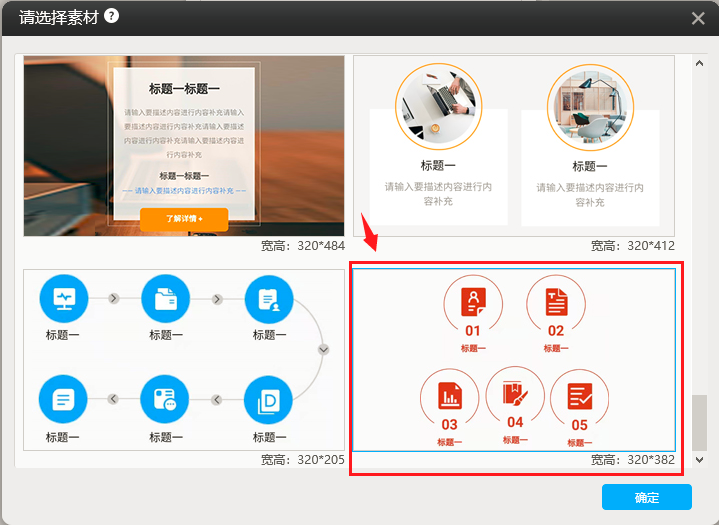The height and width of the screenshot is (525, 719).
Task: Select the red 05 checklist icon
Action: [579, 396]
